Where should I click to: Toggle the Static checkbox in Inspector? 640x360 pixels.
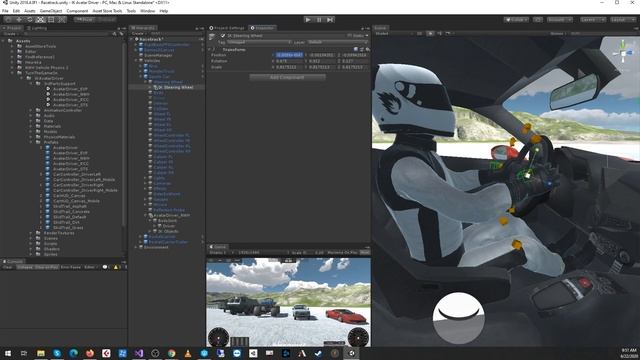(x=350, y=36)
